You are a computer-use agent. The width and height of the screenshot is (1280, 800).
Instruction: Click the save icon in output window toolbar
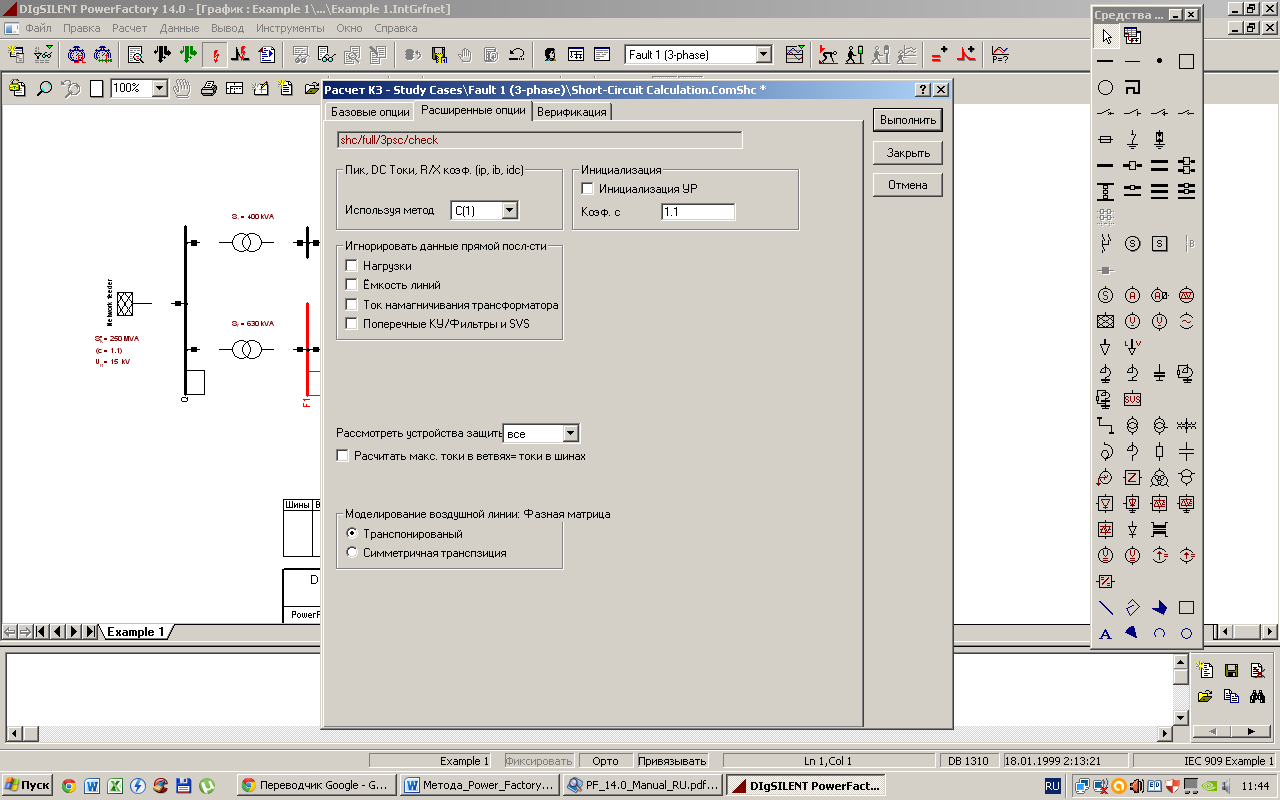click(1232, 670)
